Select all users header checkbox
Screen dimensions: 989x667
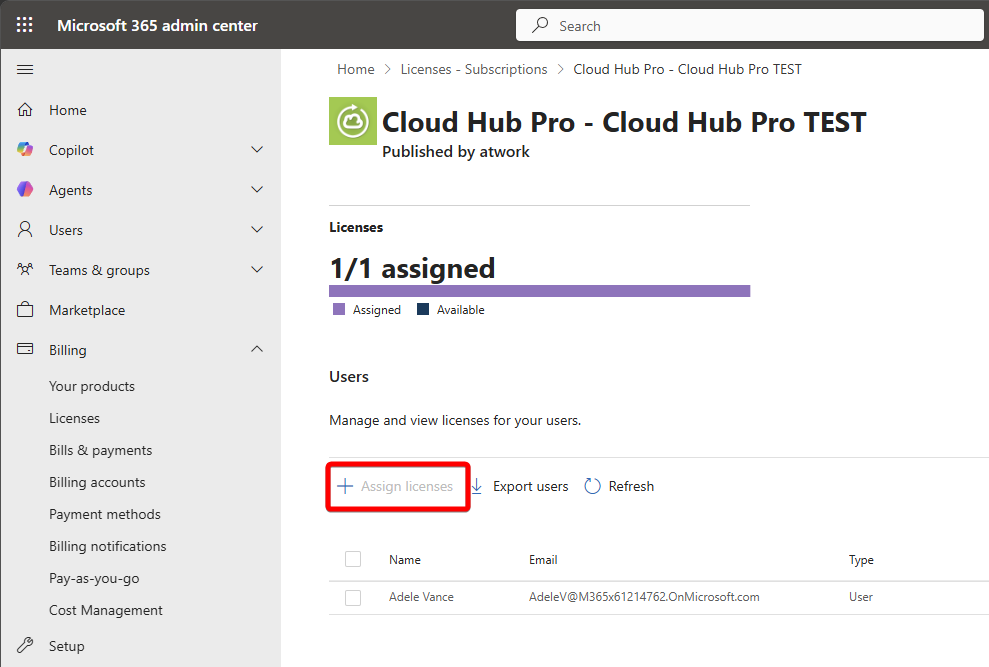pos(353,559)
